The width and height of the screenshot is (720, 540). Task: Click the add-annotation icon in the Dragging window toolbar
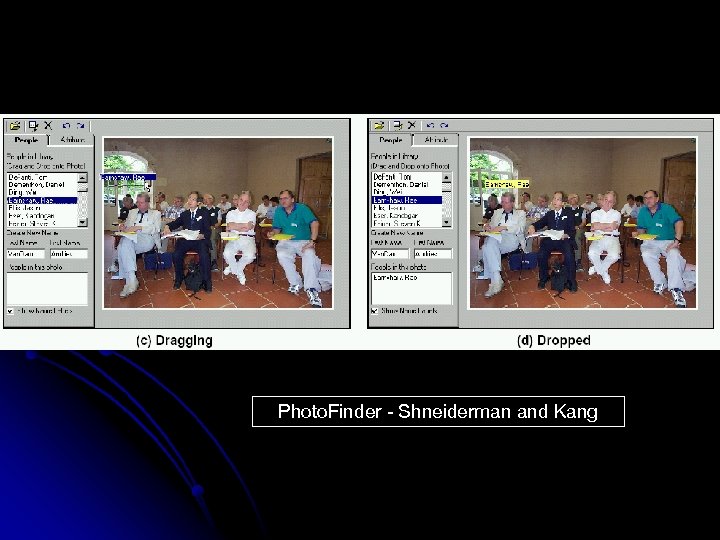[33, 125]
